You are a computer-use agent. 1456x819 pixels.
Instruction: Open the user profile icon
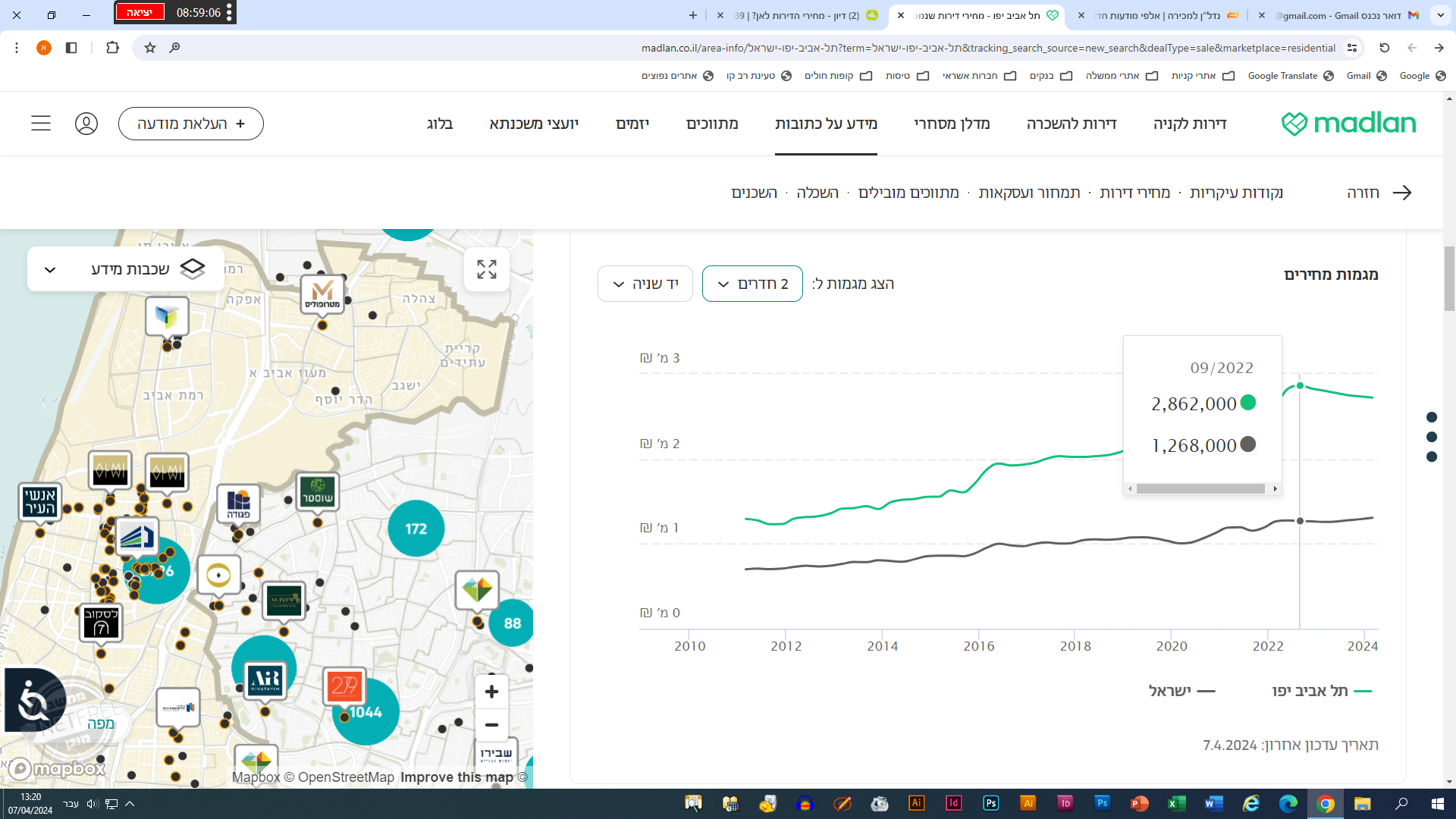pyautogui.click(x=86, y=124)
